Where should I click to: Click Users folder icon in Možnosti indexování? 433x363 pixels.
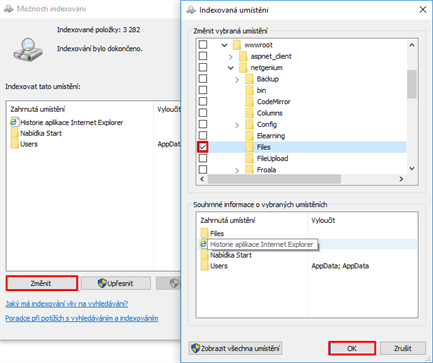click(14, 144)
